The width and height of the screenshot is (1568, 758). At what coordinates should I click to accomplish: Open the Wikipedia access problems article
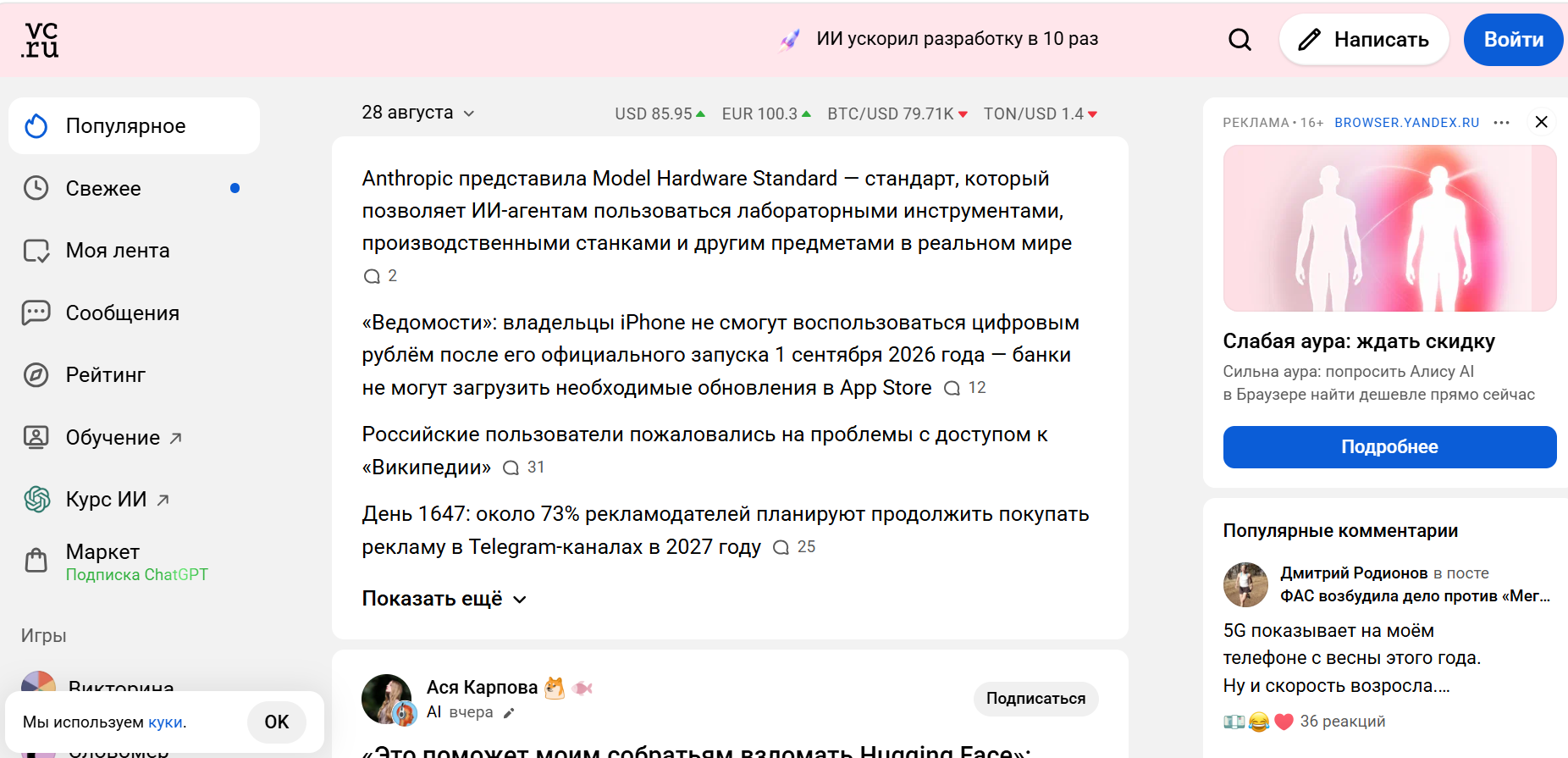pos(704,451)
